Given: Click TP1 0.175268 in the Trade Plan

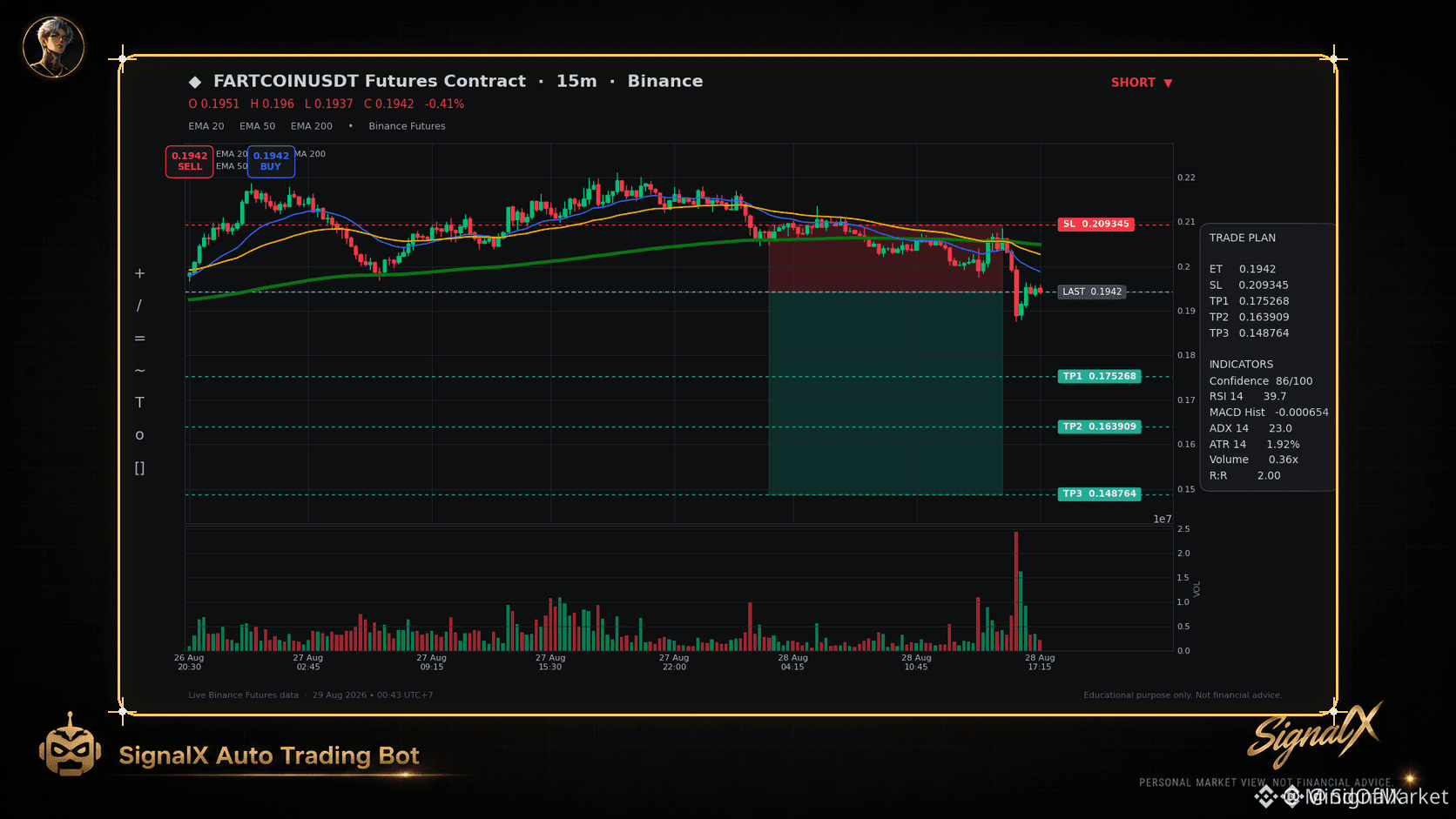Looking at the screenshot, I should pyautogui.click(x=1250, y=301).
